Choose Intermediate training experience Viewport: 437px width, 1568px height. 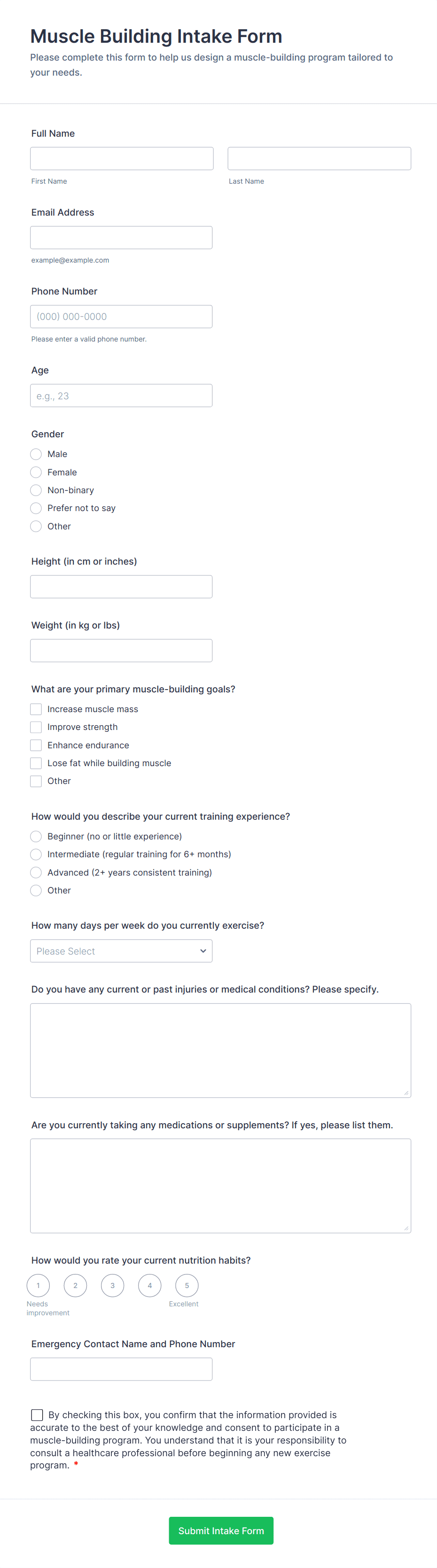tap(36, 854)
